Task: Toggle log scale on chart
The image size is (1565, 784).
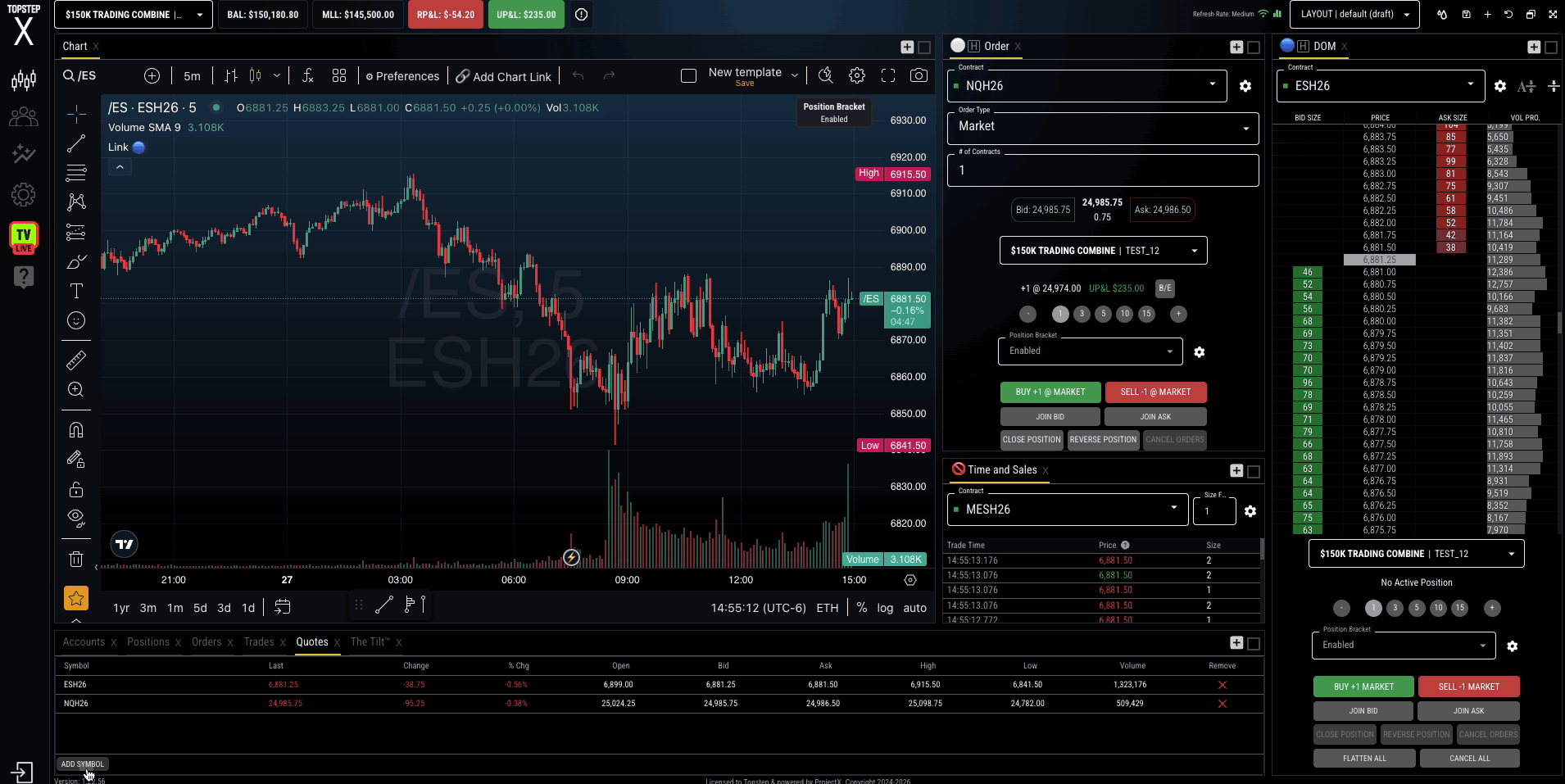Action: (x=885, y=608)
